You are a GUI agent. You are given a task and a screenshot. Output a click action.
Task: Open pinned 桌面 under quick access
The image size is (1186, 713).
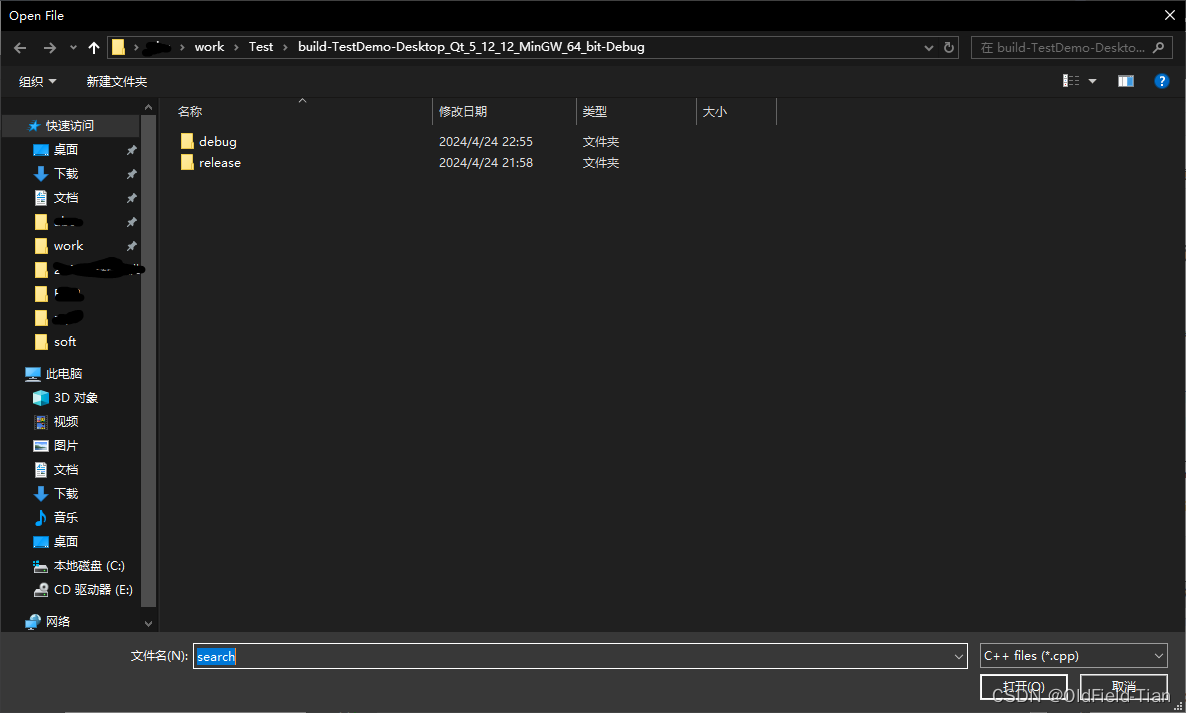pyautogui.click(x=66, y=150)
